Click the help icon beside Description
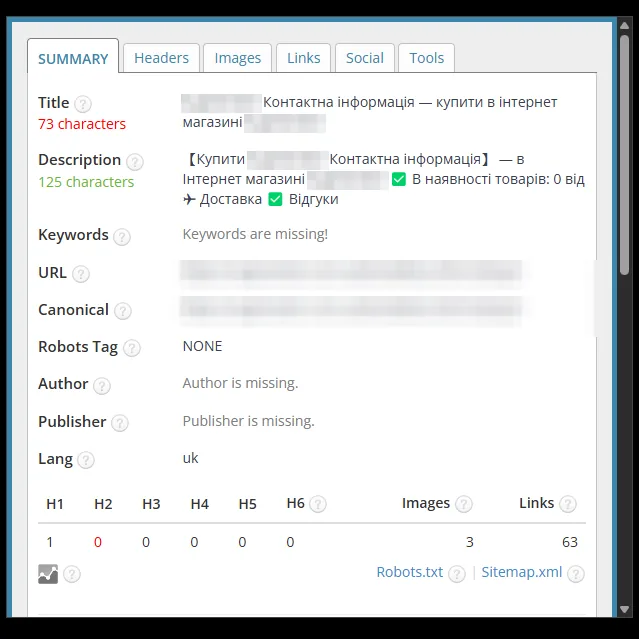The width and height of the screenshot is (639, 639). pyautogui.click(x=134, y=162)
